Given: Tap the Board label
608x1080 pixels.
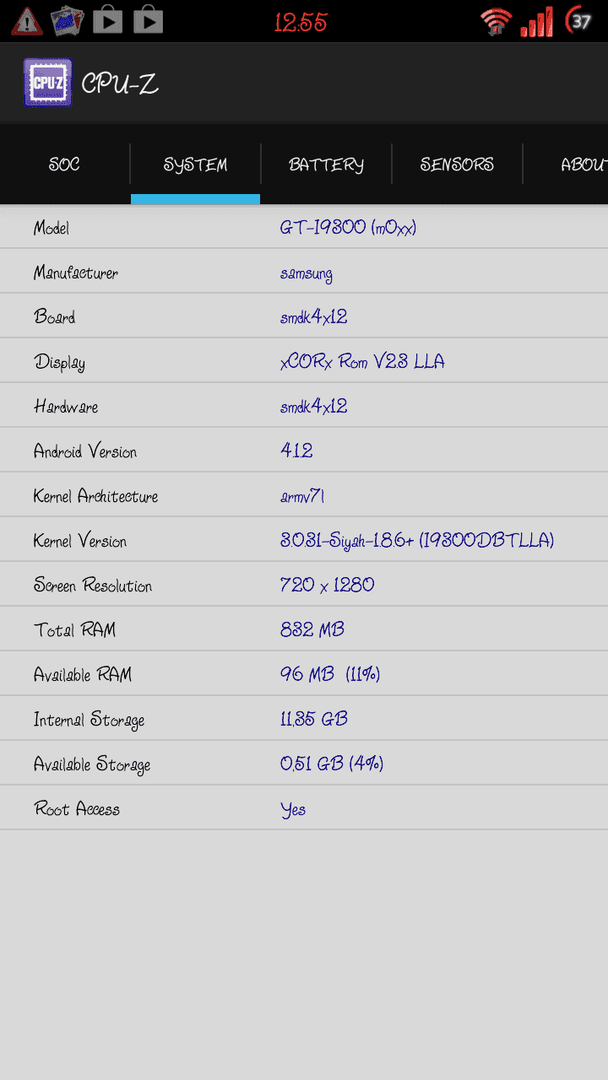Looking at the screenshot, I should pyautogui.click(x=54, y=317).
